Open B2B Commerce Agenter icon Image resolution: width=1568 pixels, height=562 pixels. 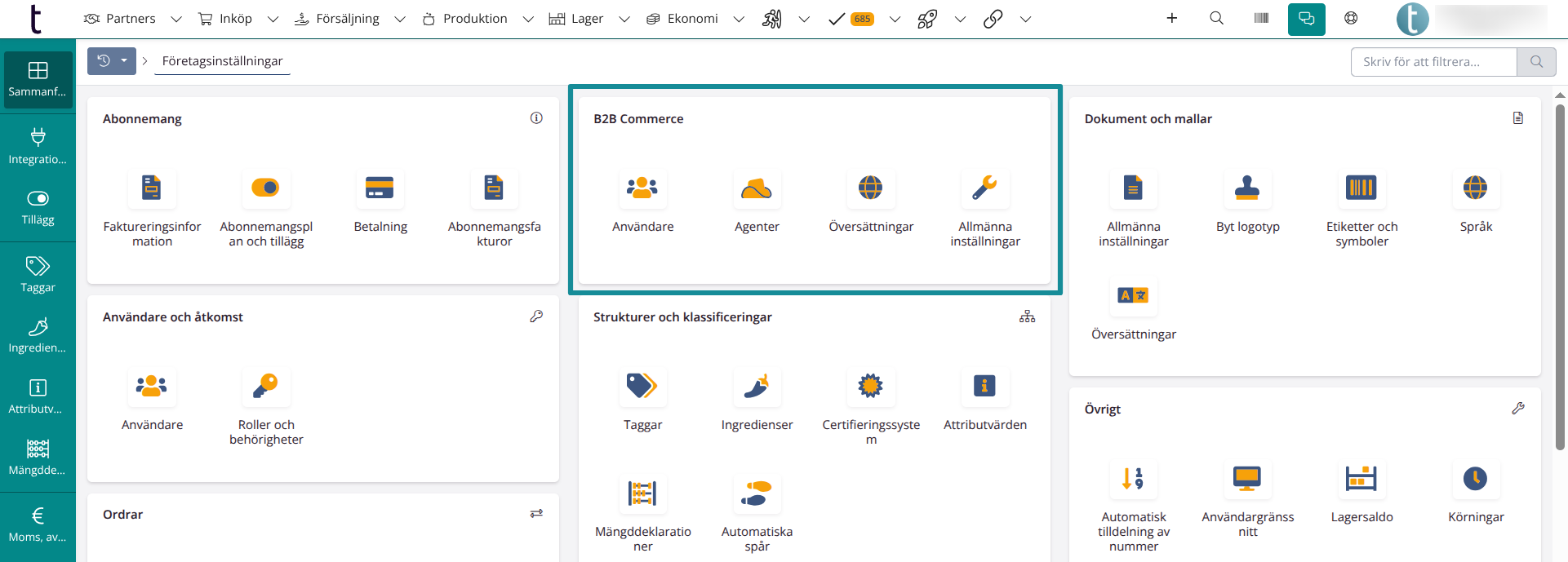pyautogui.click(x=756, y=189)
